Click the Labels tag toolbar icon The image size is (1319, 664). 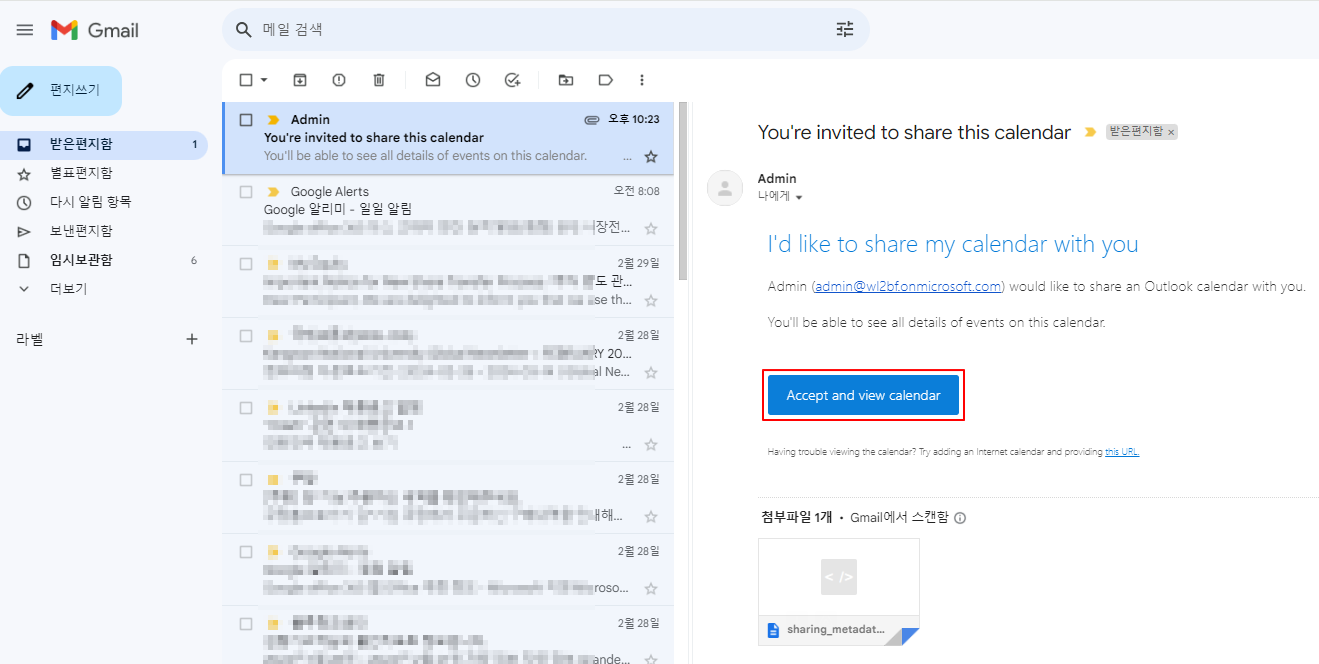[605, 80]
